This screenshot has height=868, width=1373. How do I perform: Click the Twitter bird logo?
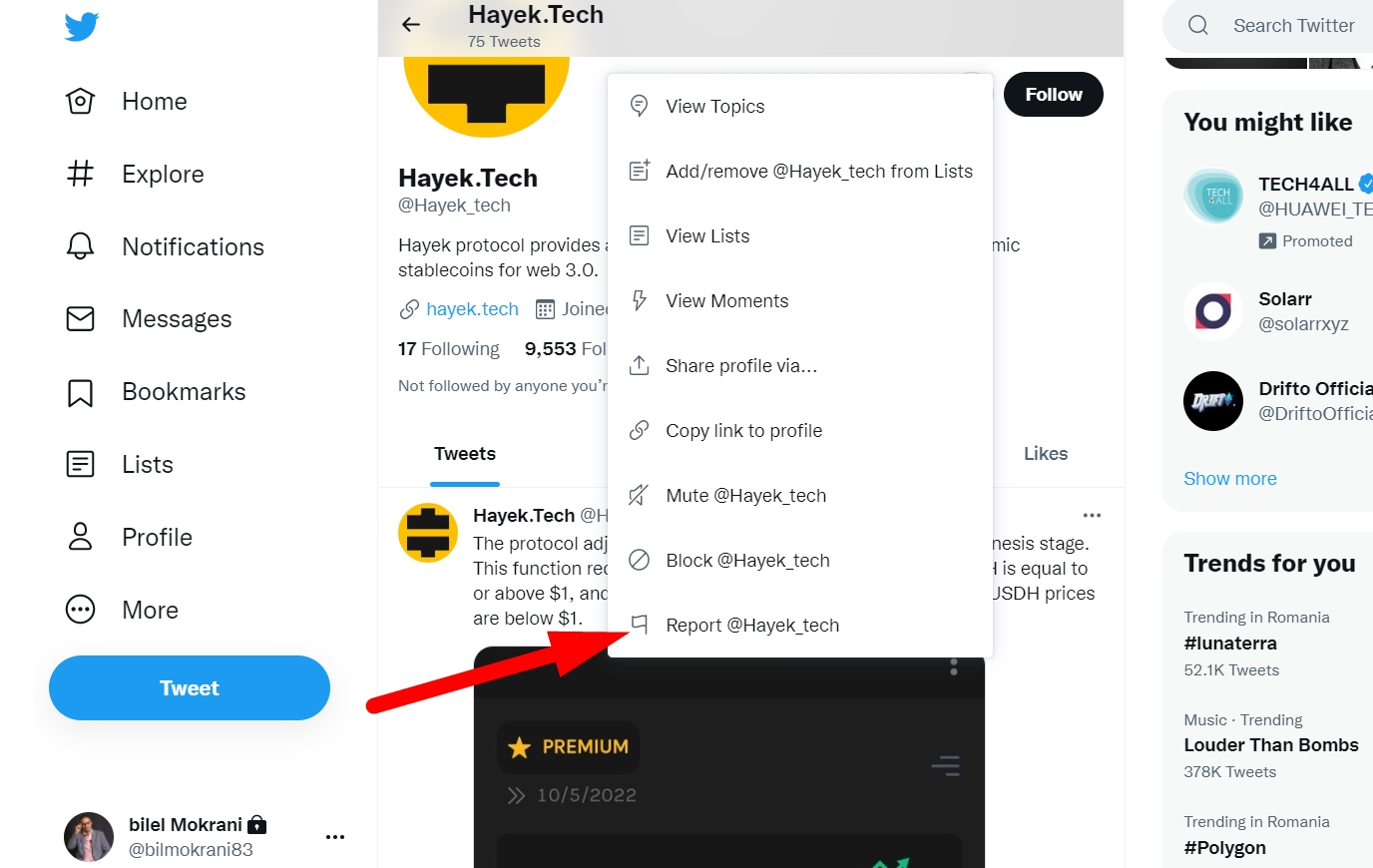pyautogui.click(x=81, y=27)
